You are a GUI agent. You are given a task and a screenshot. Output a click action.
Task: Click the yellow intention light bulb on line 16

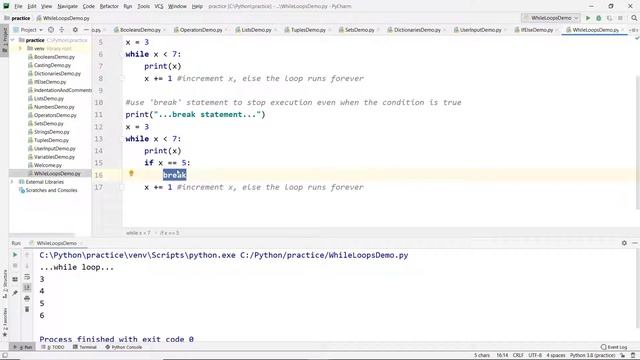coord(131,173)
